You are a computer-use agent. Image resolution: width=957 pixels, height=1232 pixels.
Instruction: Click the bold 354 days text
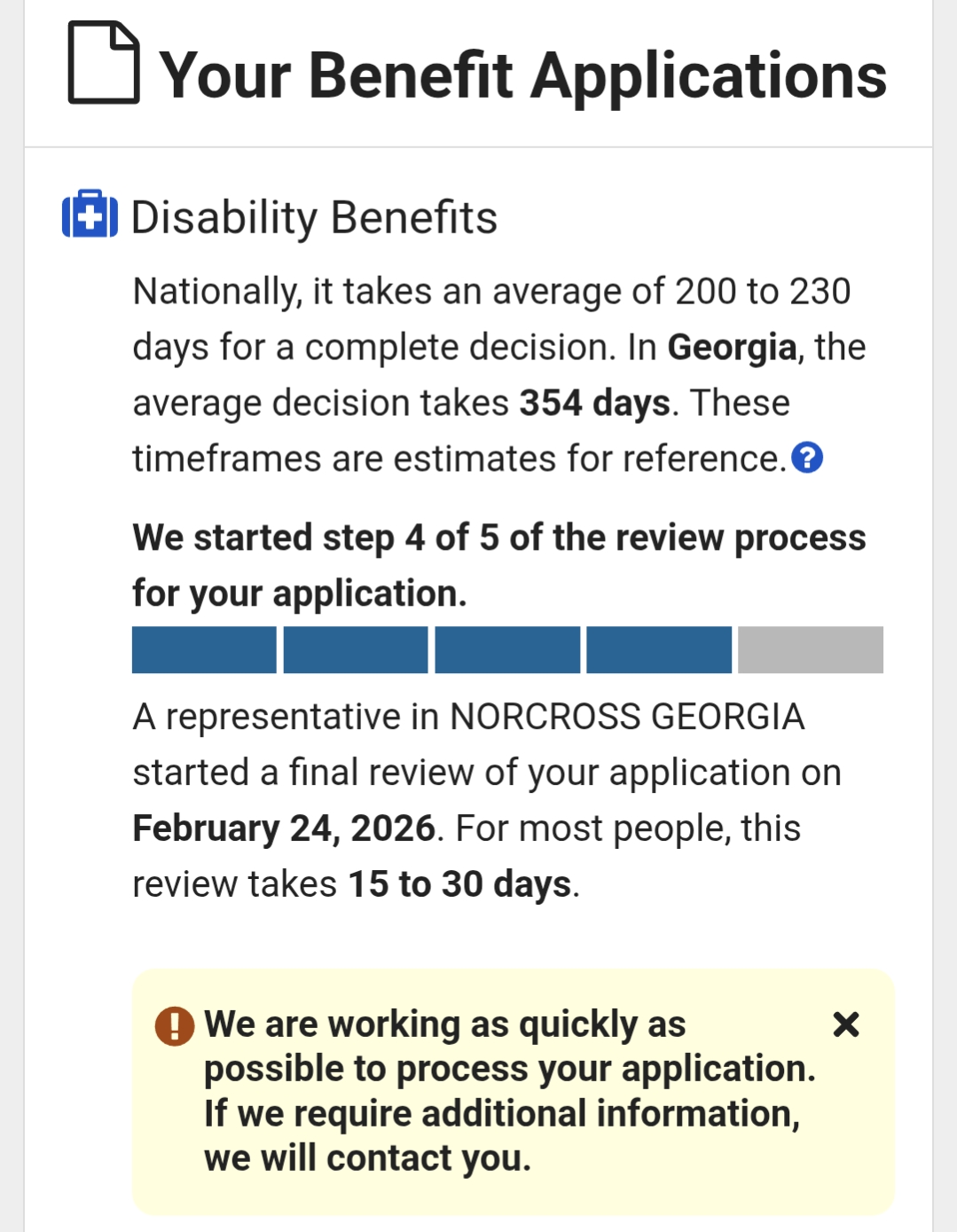coord(594,403)
